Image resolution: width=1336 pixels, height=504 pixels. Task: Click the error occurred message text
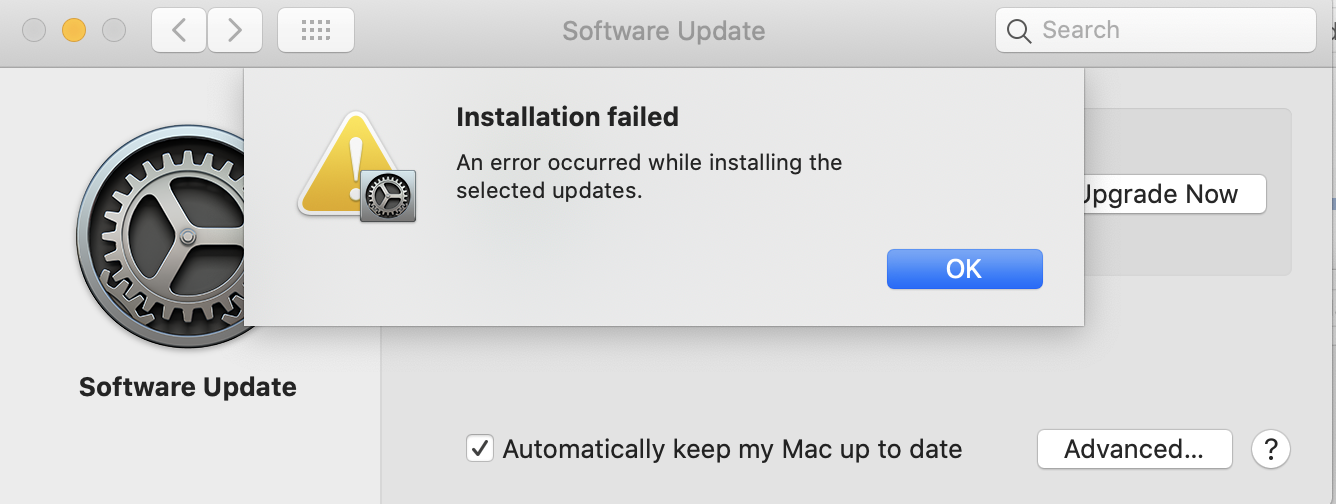tap(648, 175)
